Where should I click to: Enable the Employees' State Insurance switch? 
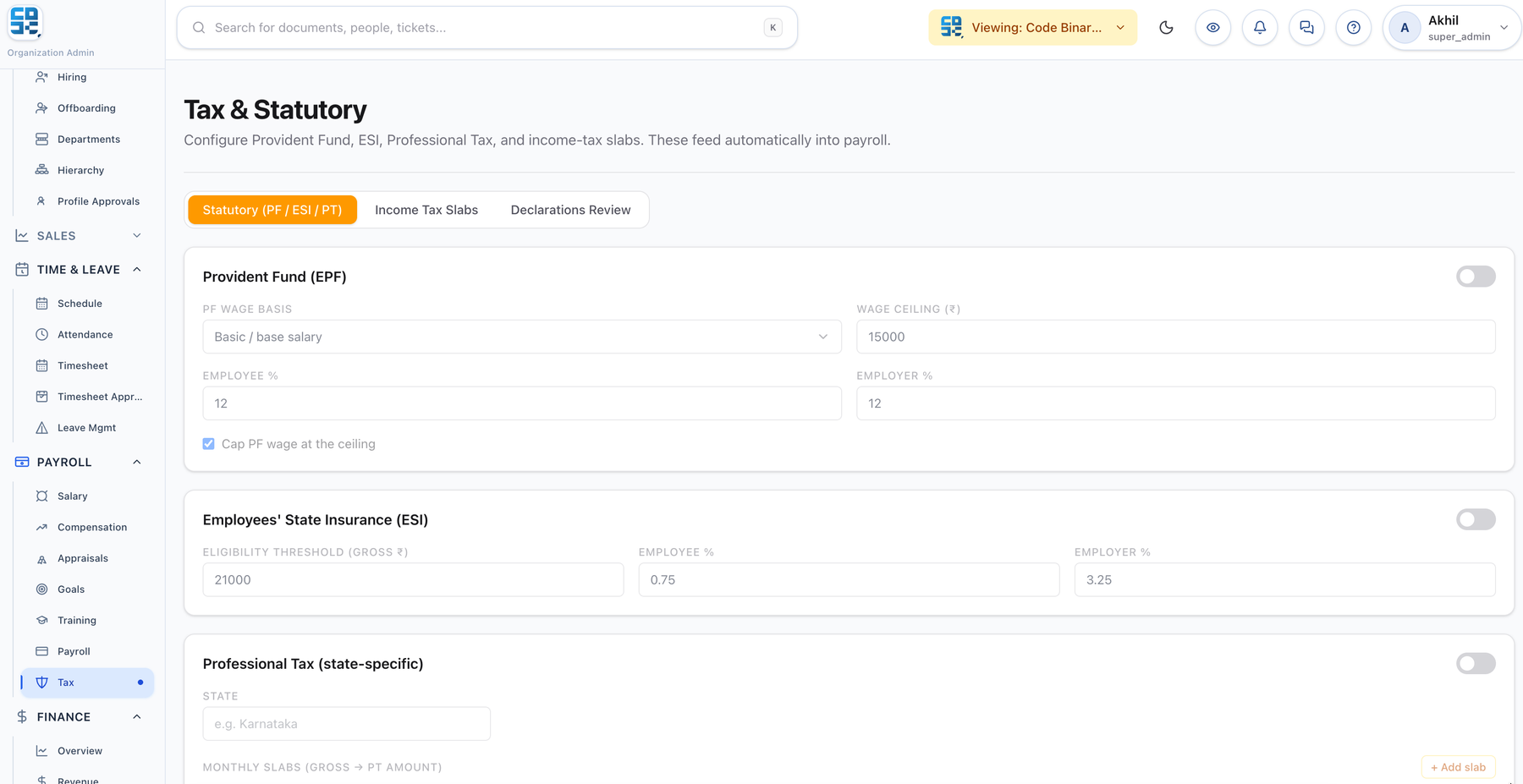[1476, 519]
